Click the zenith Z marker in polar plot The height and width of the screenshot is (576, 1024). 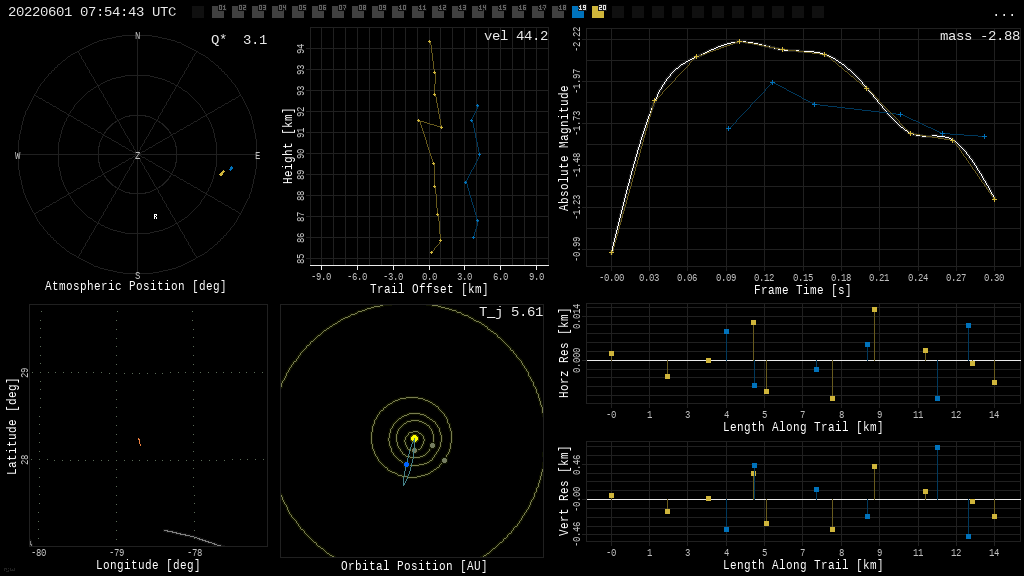(x=138, y=156)
